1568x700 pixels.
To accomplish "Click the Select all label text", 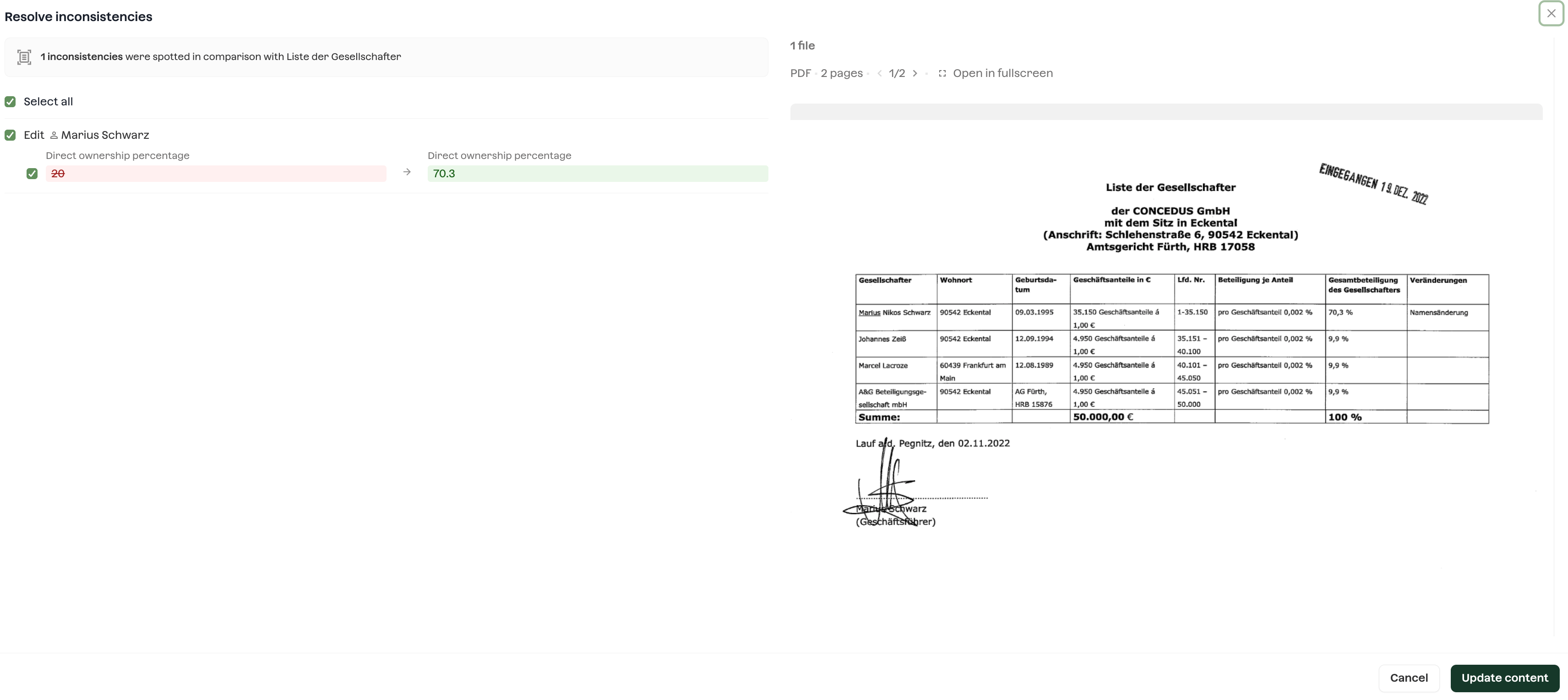I will tap(48, 102).
